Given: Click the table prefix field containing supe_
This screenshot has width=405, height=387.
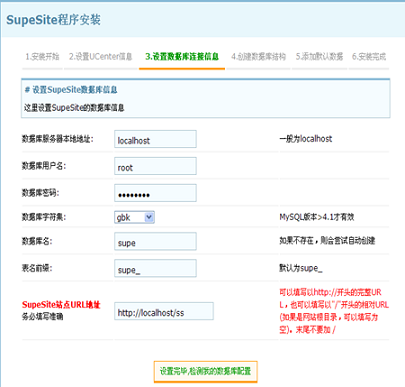Looking at the screenshot, I should pos(155,268).
